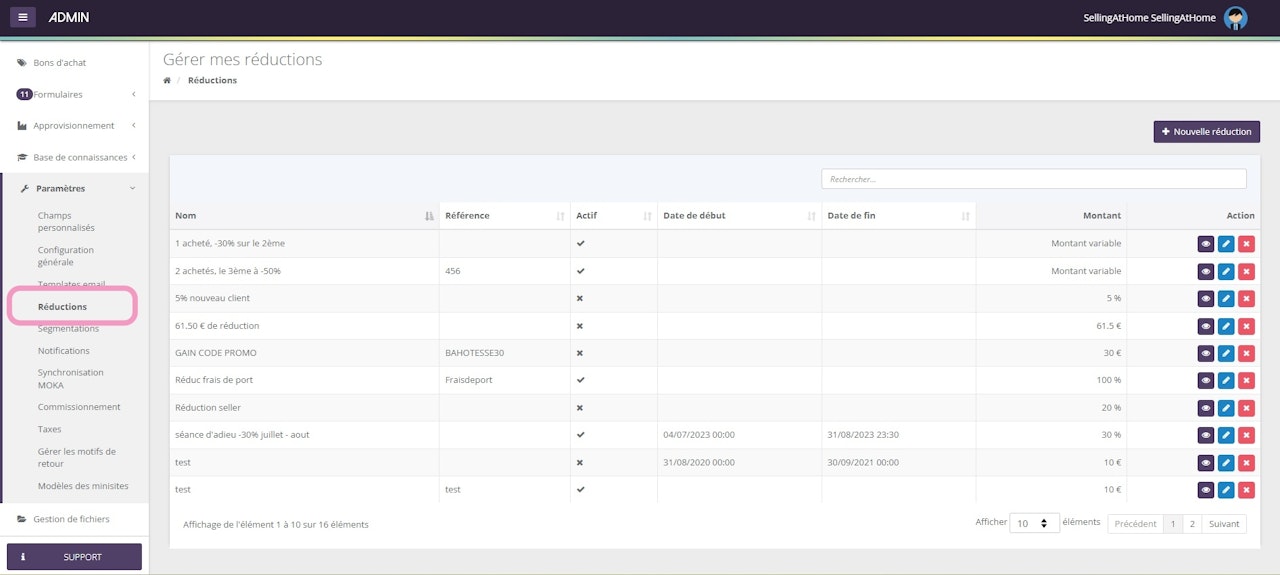
Task: Click the Rechercher search field
Action: pyautogui.click(x=1033, y=179)
